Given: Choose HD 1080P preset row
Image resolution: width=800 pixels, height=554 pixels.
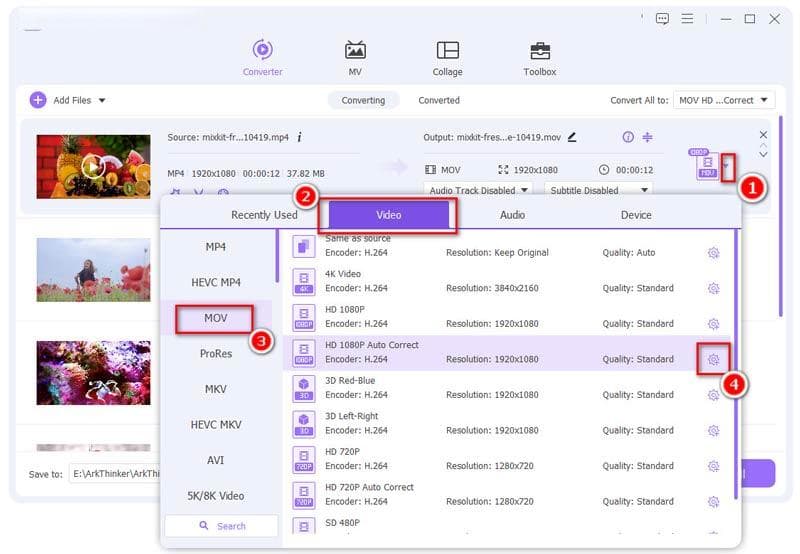Looking at the screenshot, I should pos(508,317).
